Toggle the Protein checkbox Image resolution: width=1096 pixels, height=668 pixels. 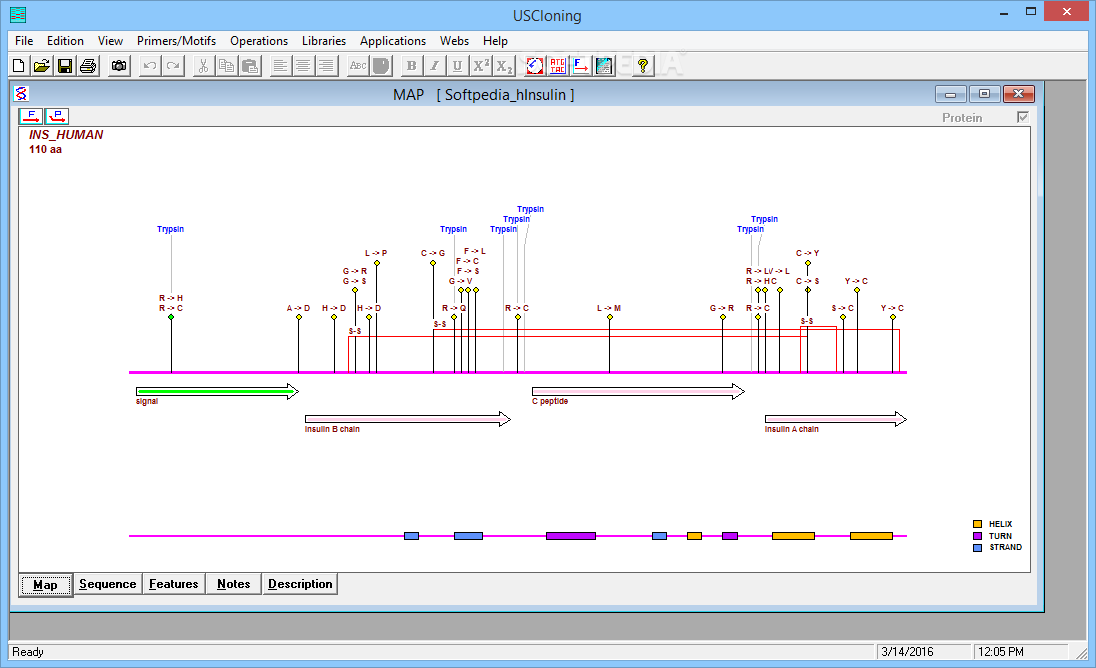(1023, 117)
